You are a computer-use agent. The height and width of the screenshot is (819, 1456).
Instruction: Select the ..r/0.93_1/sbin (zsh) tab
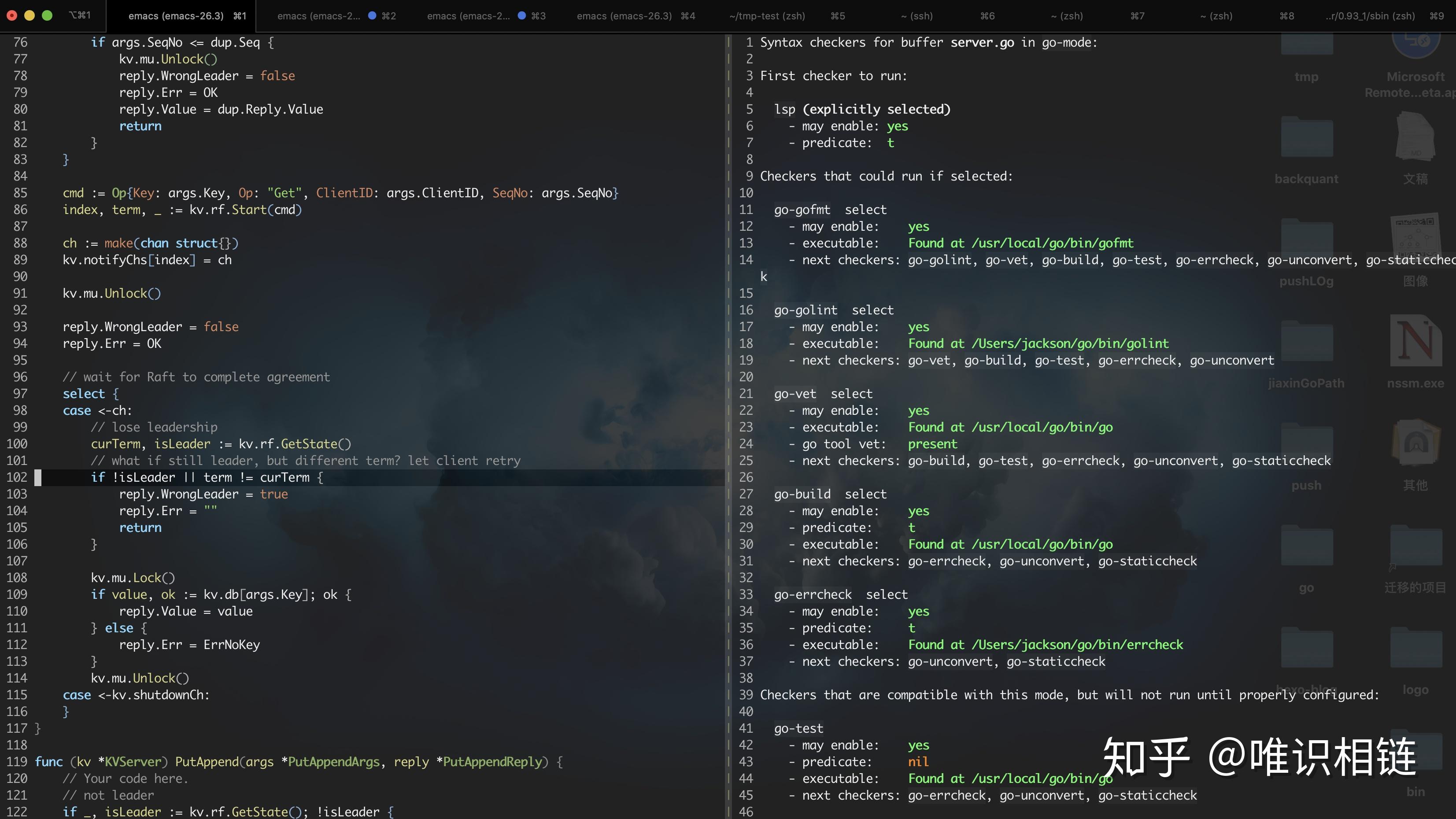pyautogui.click(x=1368, y=16)
